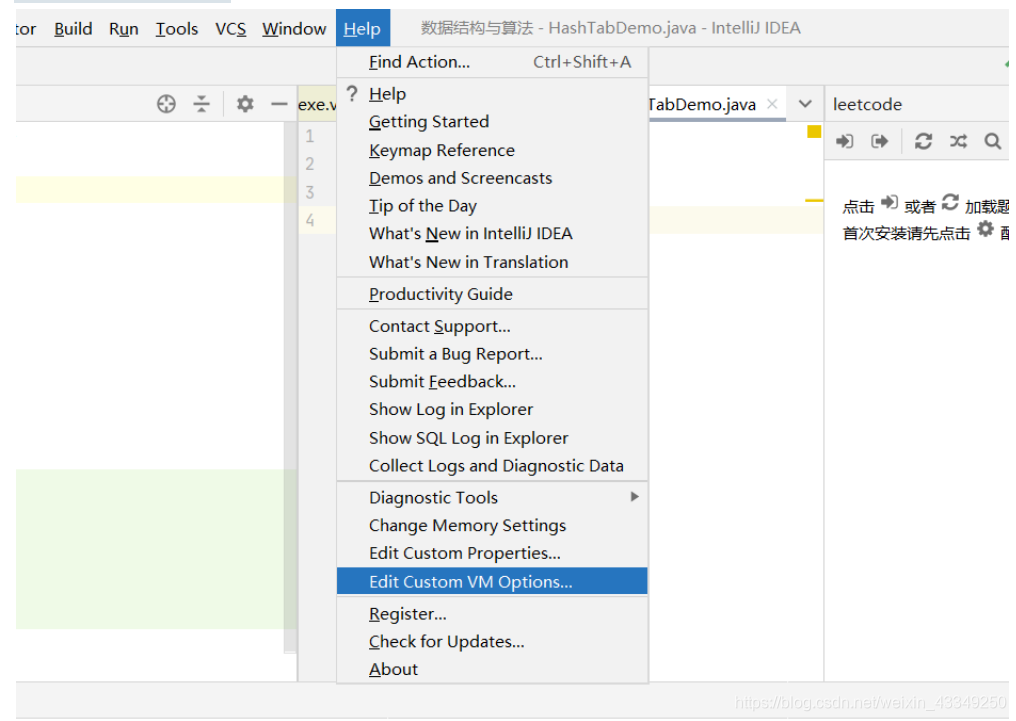
Task: Select Contact Support...
Action: click(492, 326)
